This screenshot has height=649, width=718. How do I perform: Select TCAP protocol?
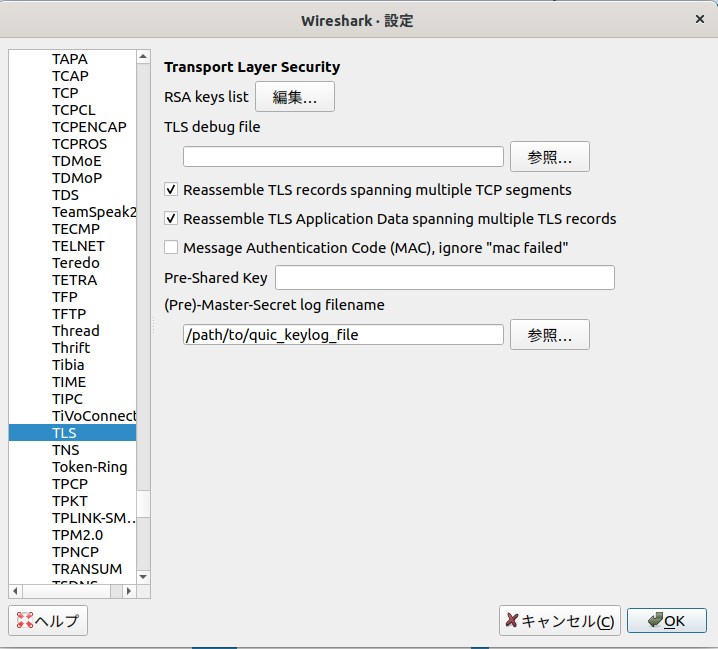pos(70,76)
